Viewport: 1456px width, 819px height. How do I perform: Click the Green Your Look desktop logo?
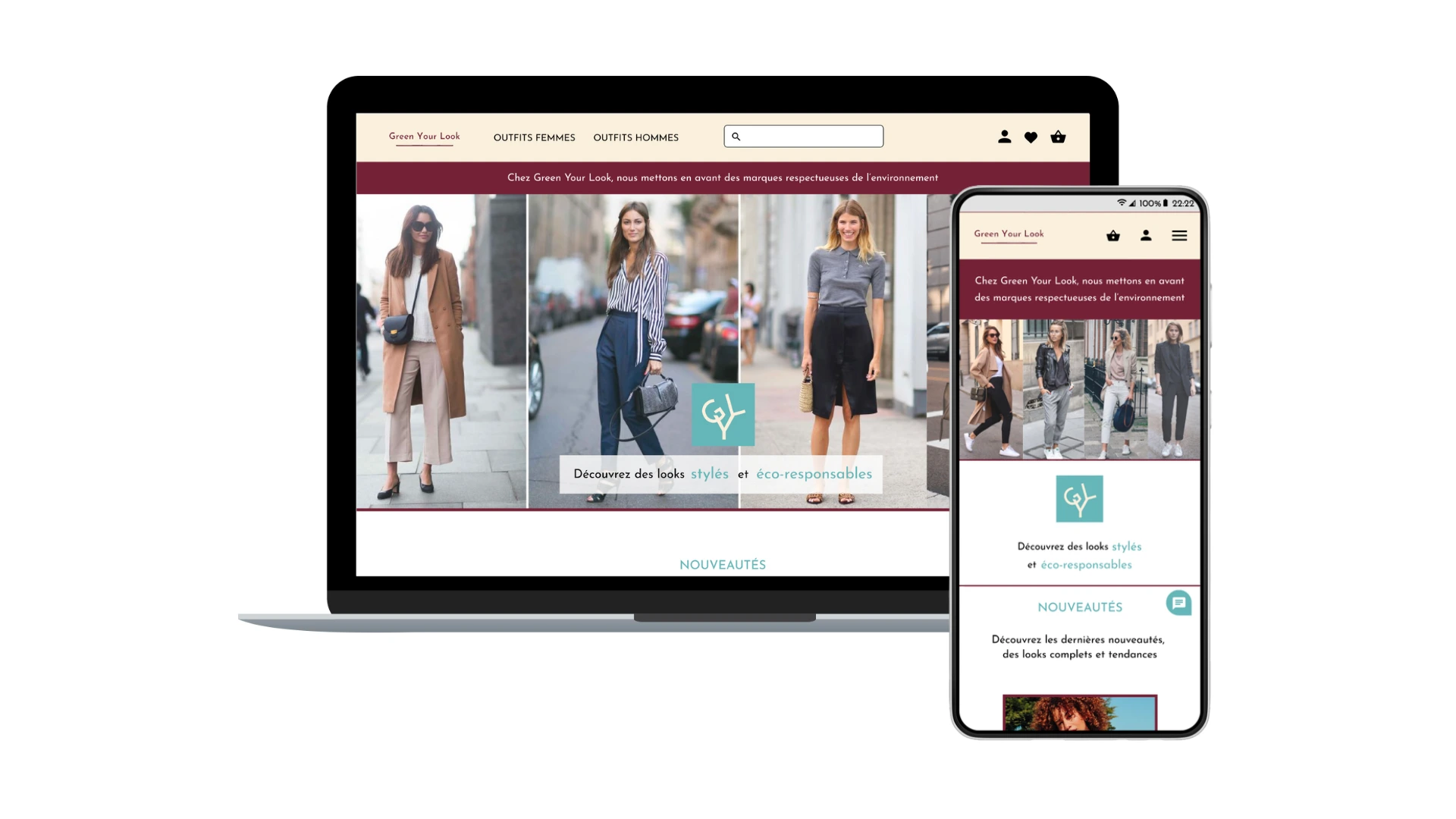click(x=423, y=137)
